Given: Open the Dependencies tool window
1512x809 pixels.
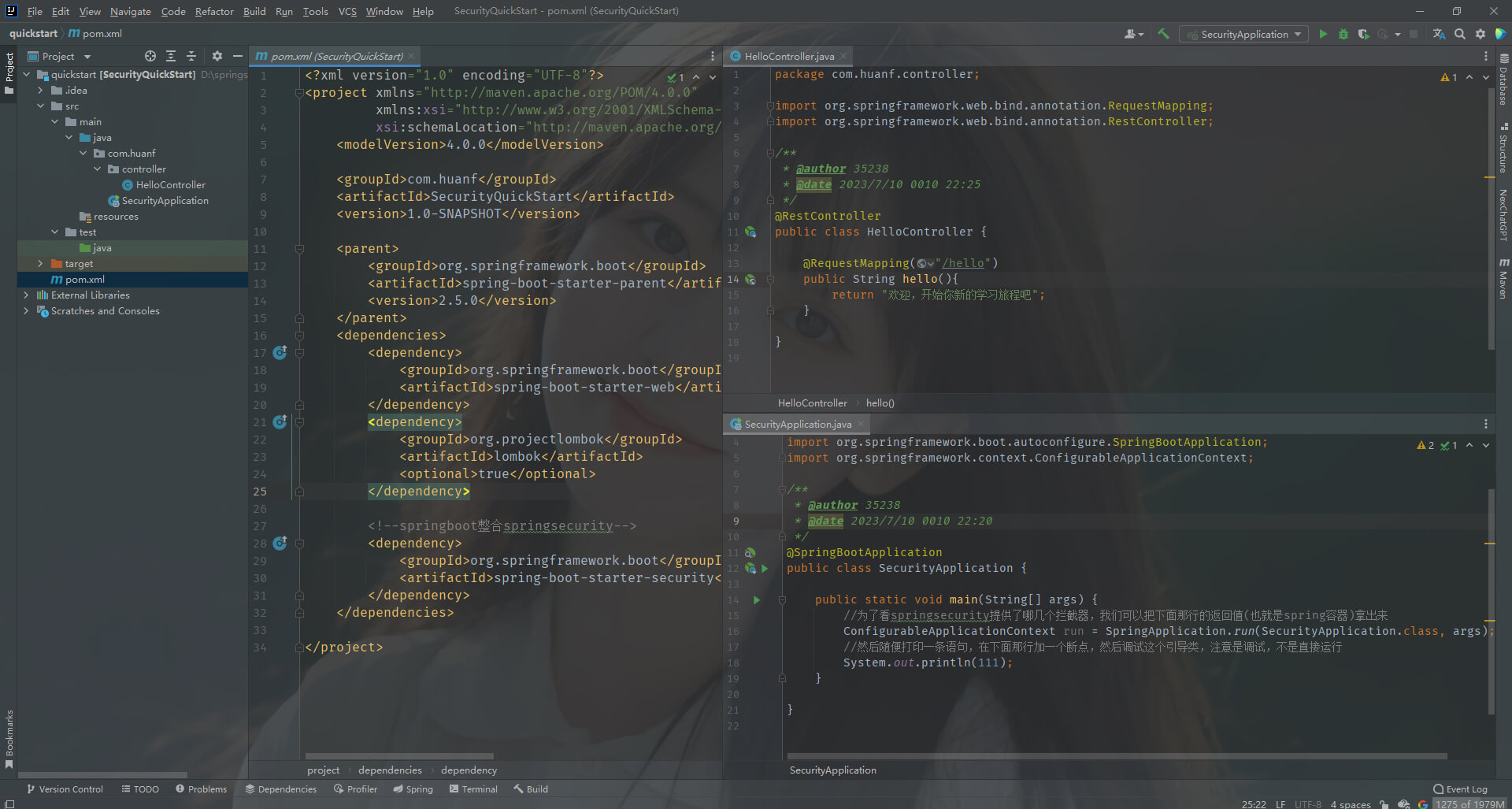Looking at the screenshot, I should [x=281, y=789].
